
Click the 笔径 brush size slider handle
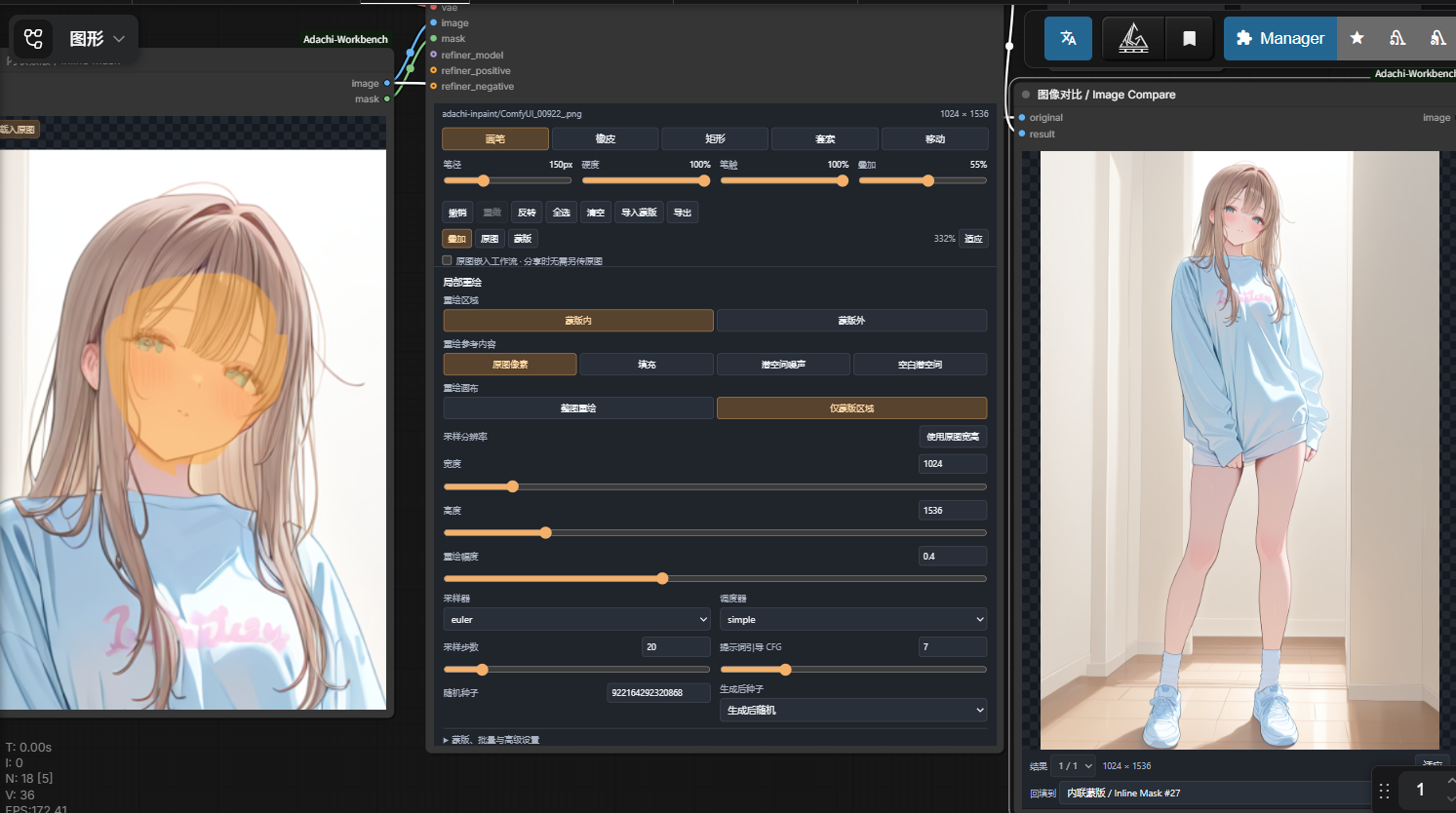pos(484,180)
